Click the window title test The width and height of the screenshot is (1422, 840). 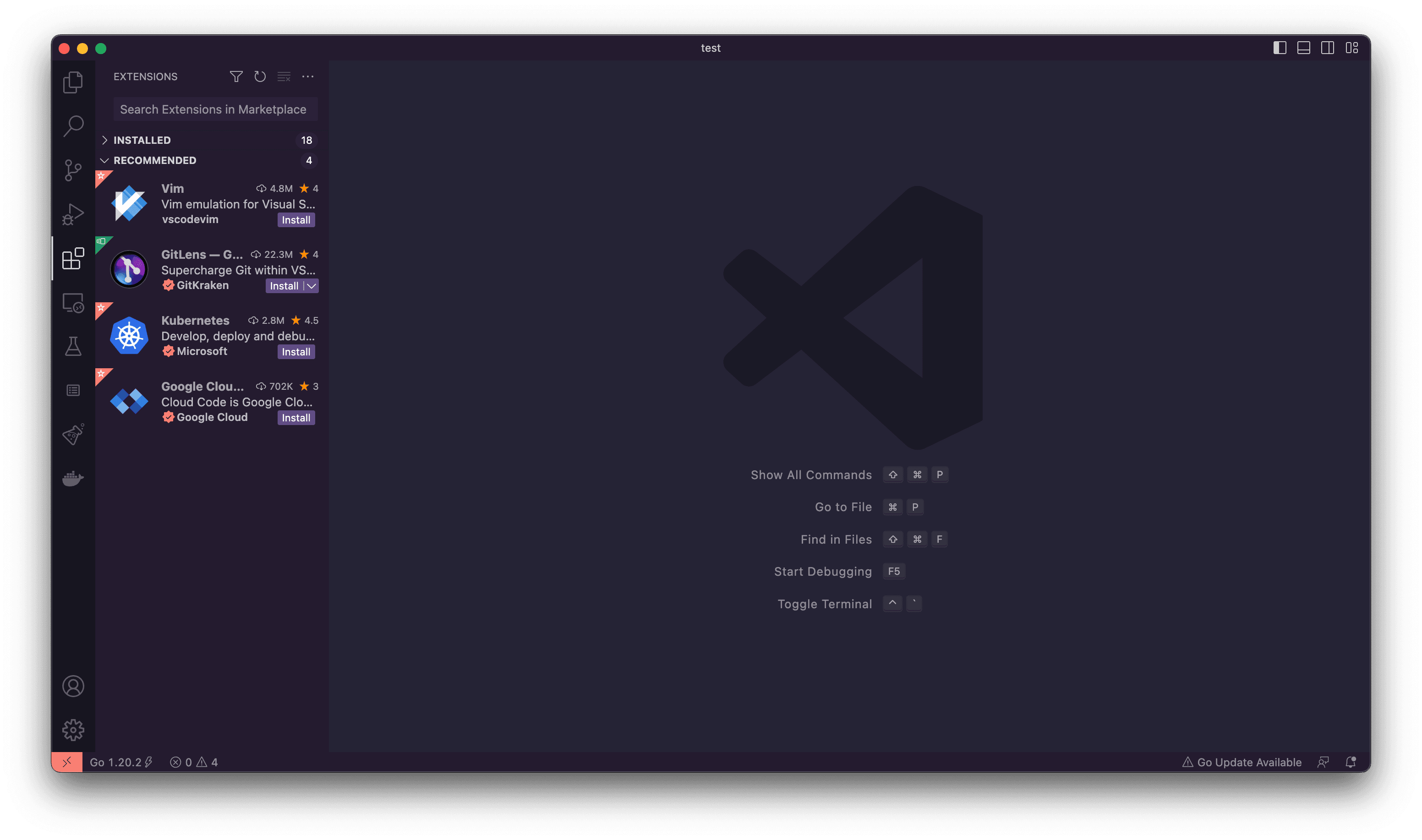click(711, 48)
